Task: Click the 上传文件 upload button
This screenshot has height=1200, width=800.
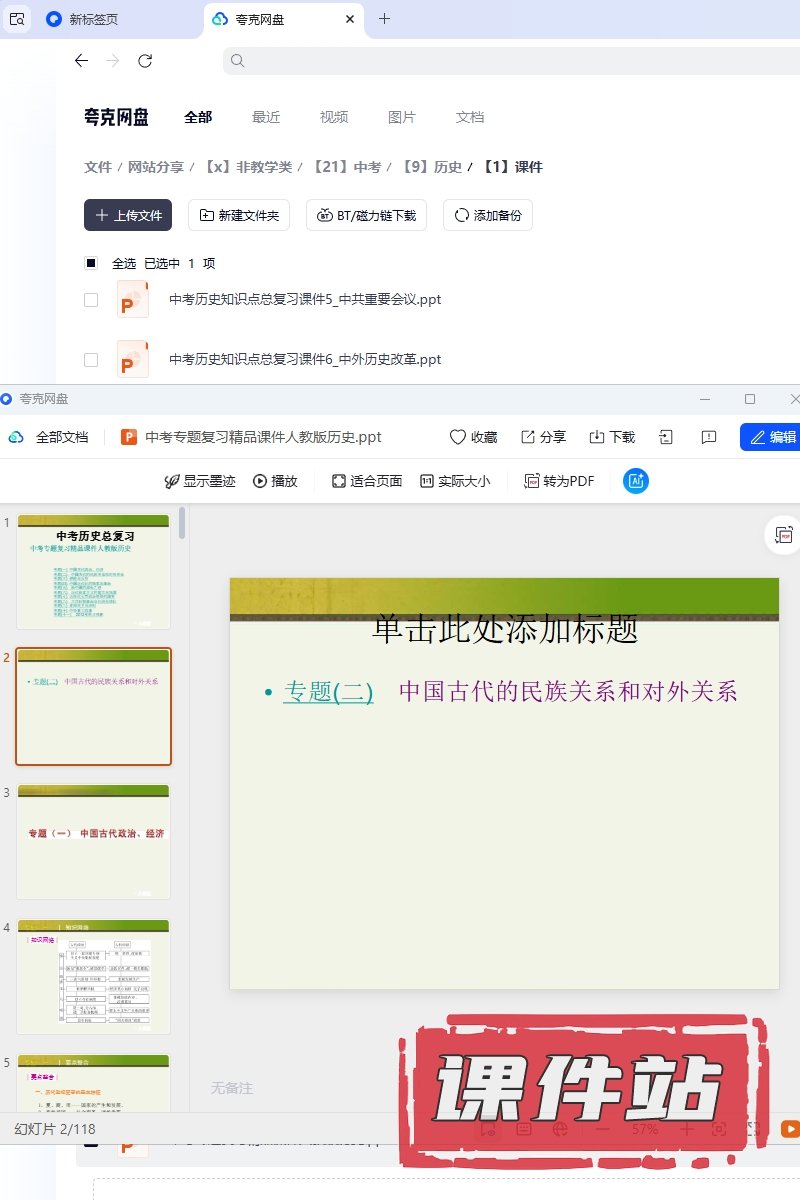Action: click(128, 215)
